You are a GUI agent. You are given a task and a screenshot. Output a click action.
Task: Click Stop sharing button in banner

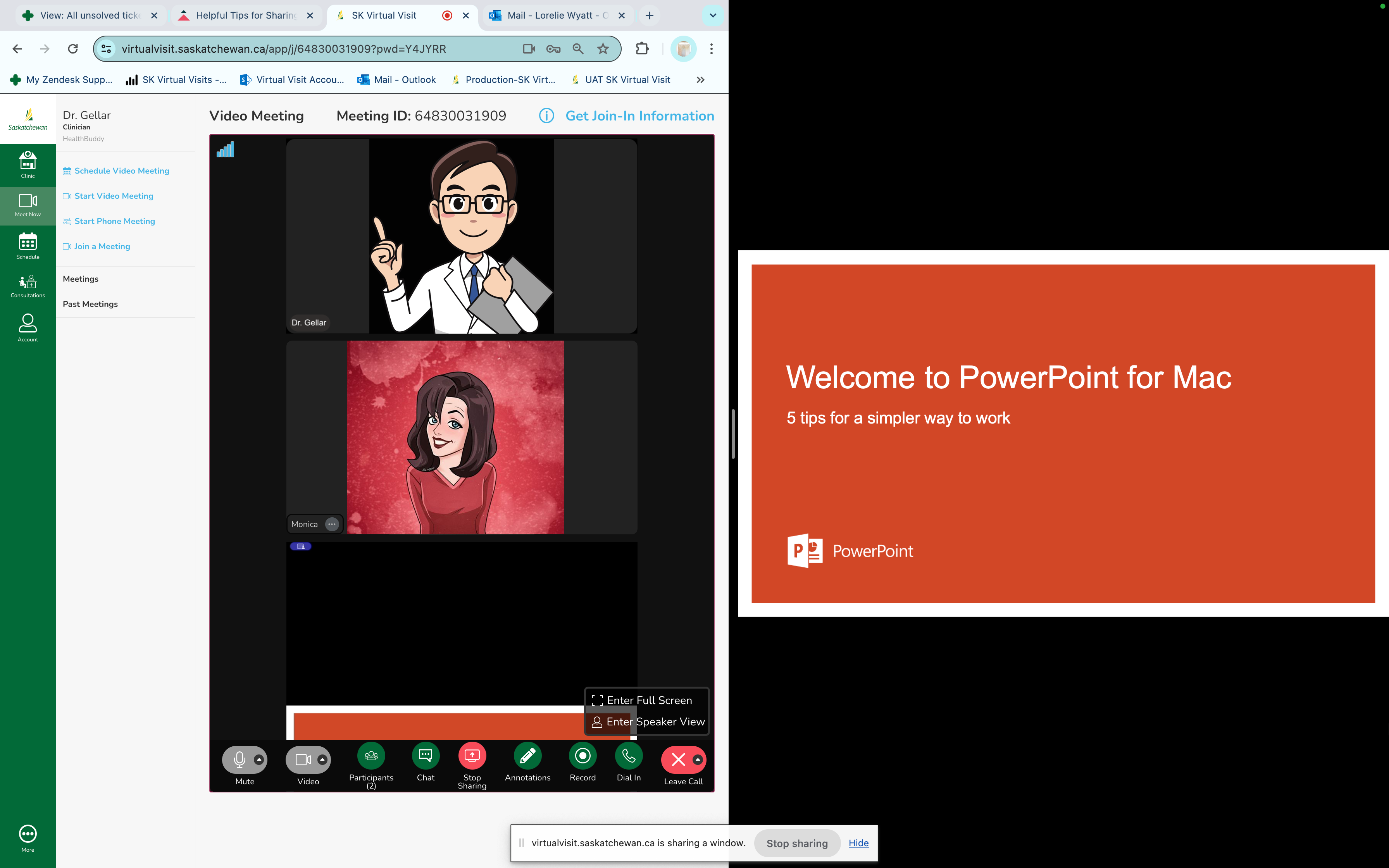pos(797,843)
